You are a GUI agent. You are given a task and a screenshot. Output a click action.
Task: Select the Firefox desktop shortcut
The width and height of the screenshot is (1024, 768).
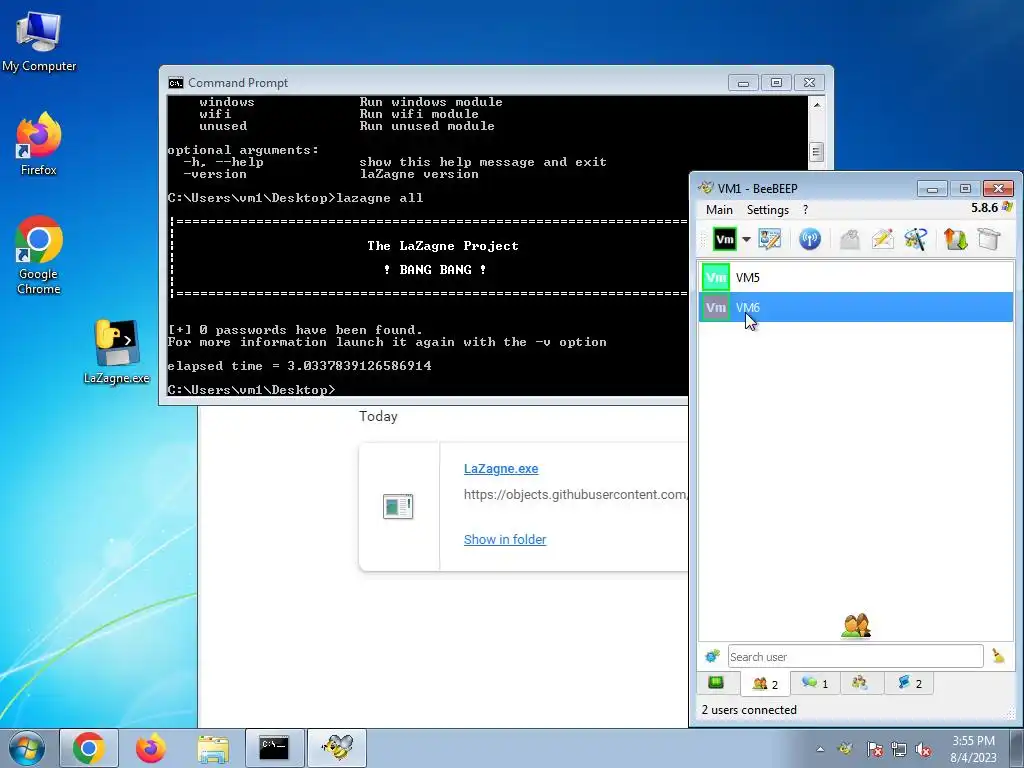tap(39, 144)
